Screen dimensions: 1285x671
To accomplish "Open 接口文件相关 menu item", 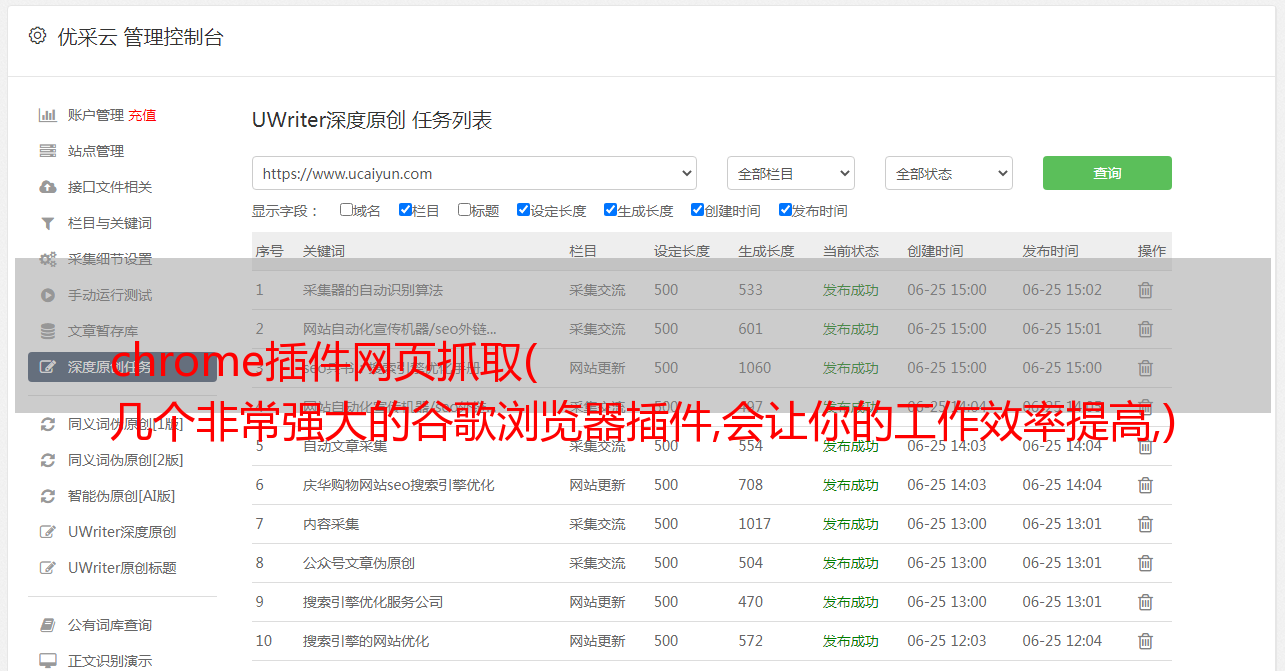I will click(110, 187).
